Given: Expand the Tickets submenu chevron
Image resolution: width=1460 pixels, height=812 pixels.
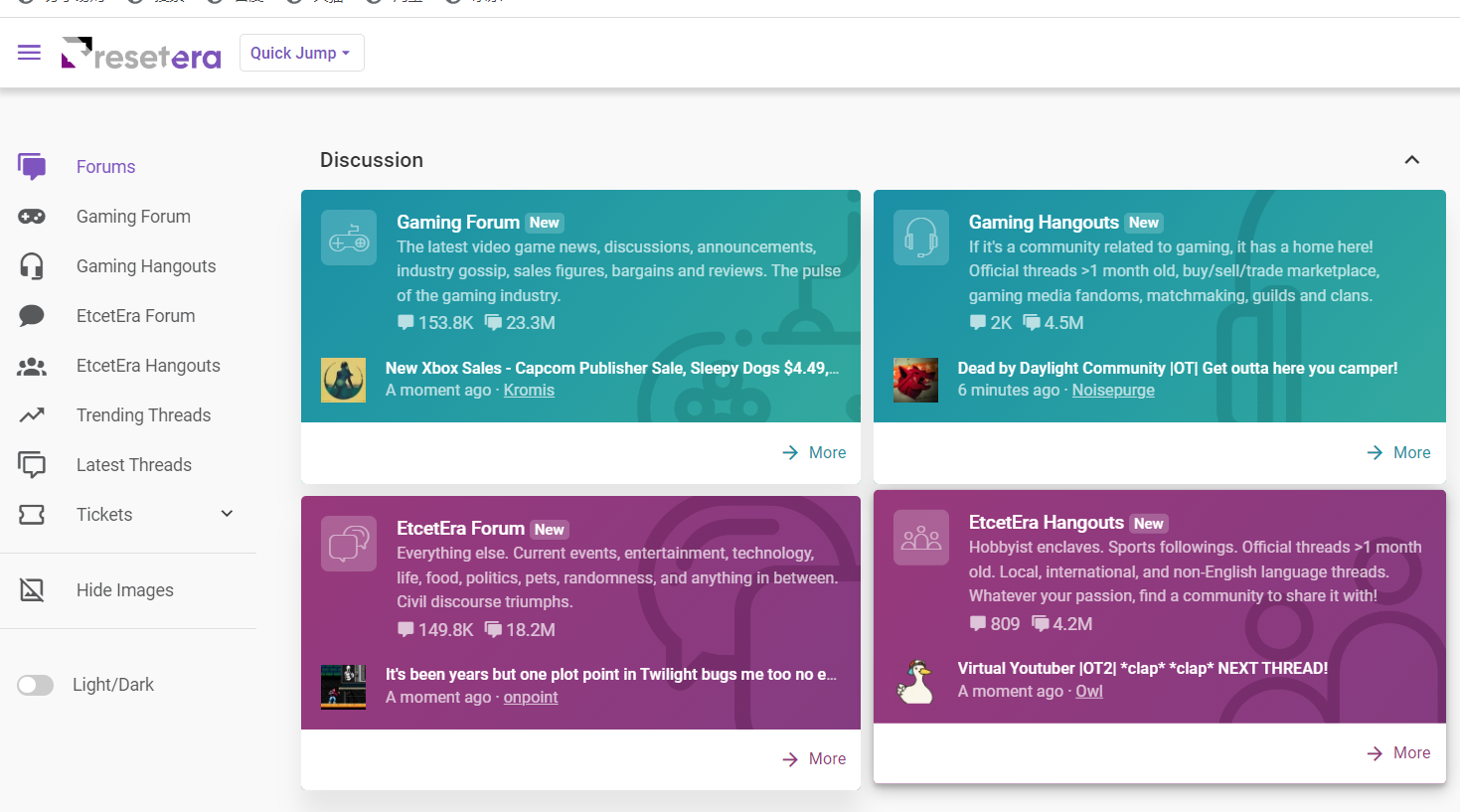Looking at the screenshot, I should tap(227, 514).
